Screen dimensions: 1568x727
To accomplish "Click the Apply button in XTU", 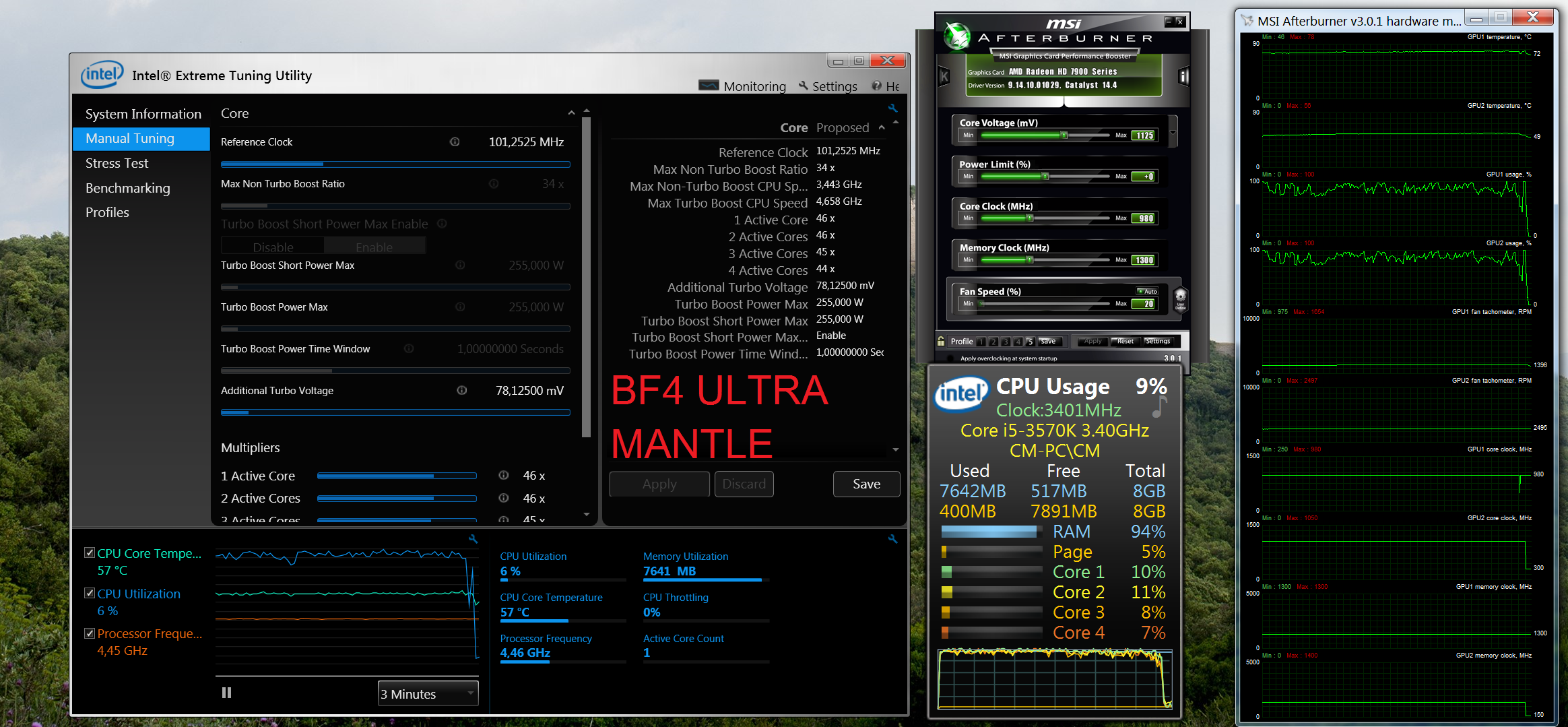I will pos(659,484).
